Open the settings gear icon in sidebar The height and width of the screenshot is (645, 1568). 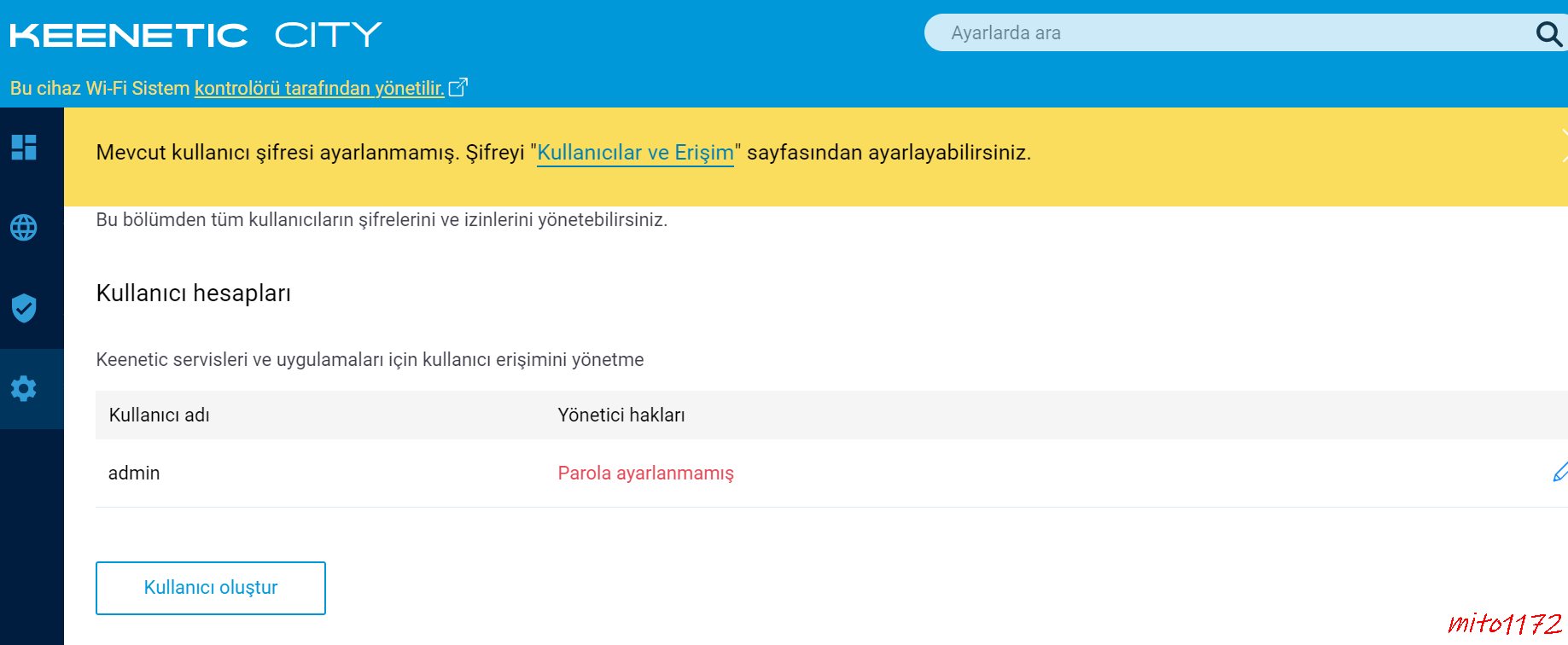24,388
